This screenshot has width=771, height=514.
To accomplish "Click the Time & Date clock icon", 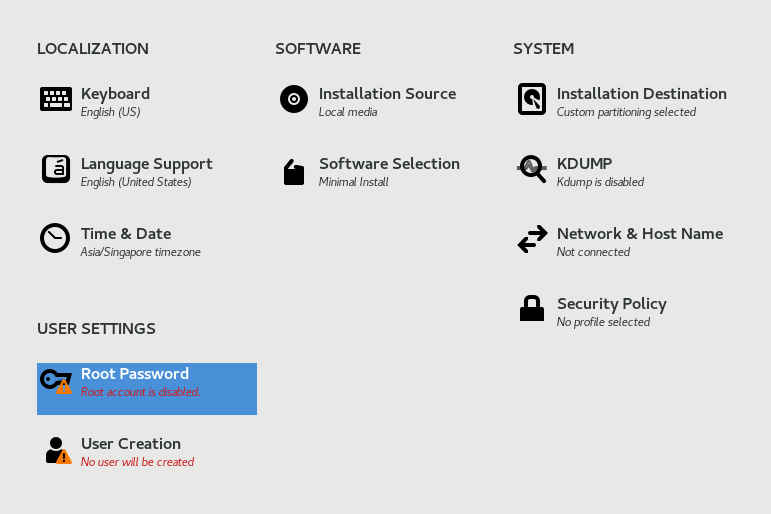I will pos(55,238).
